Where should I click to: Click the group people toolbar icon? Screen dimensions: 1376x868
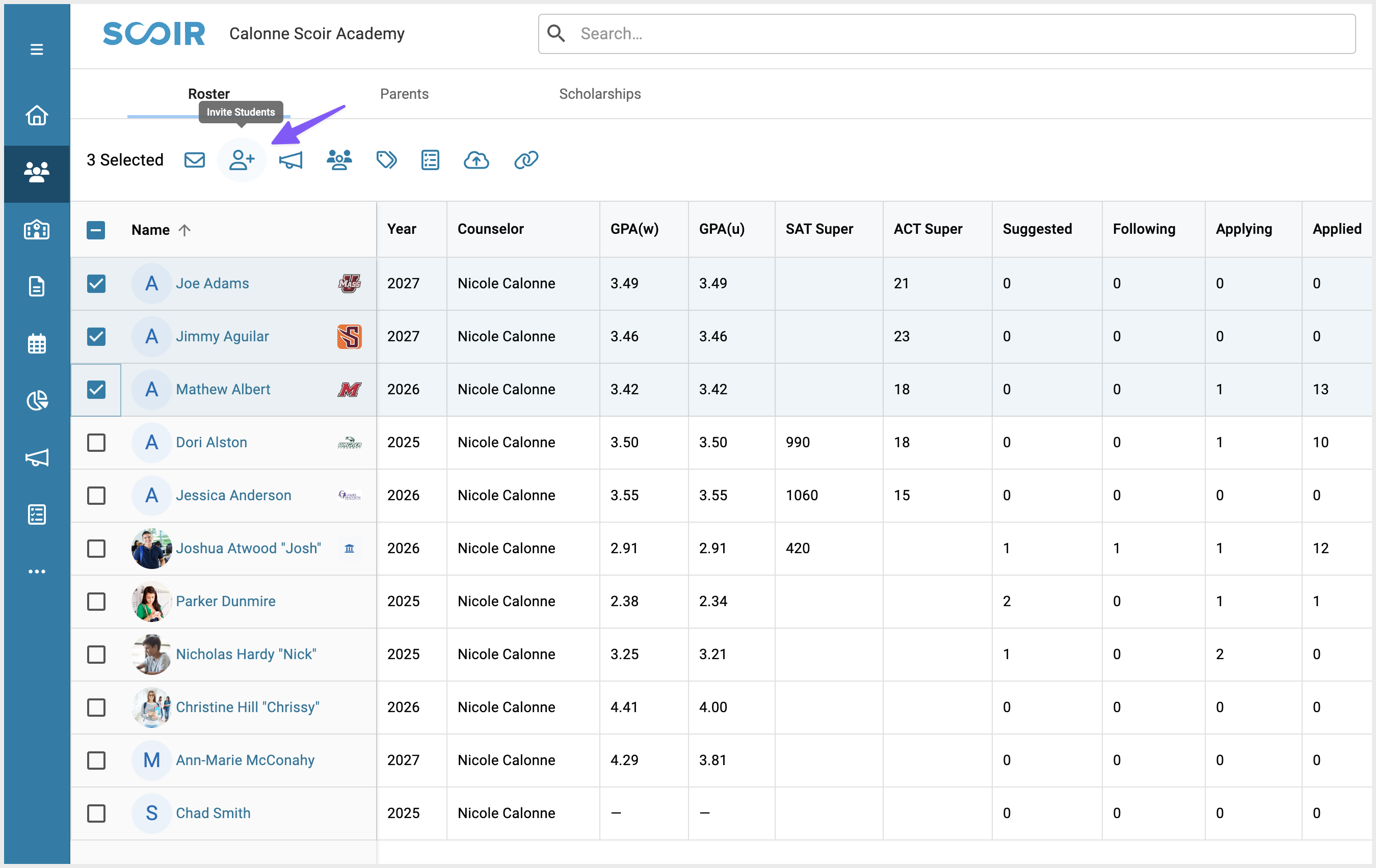click(339, 160)
